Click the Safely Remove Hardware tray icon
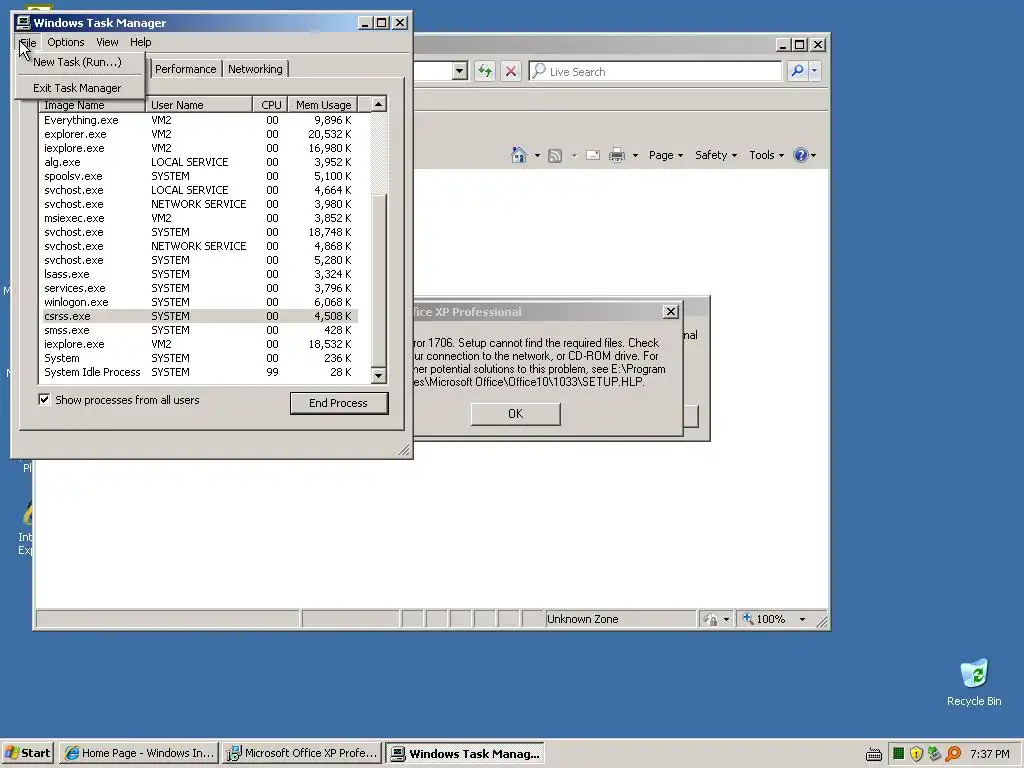1024x768 pixels. click(935, 754)
